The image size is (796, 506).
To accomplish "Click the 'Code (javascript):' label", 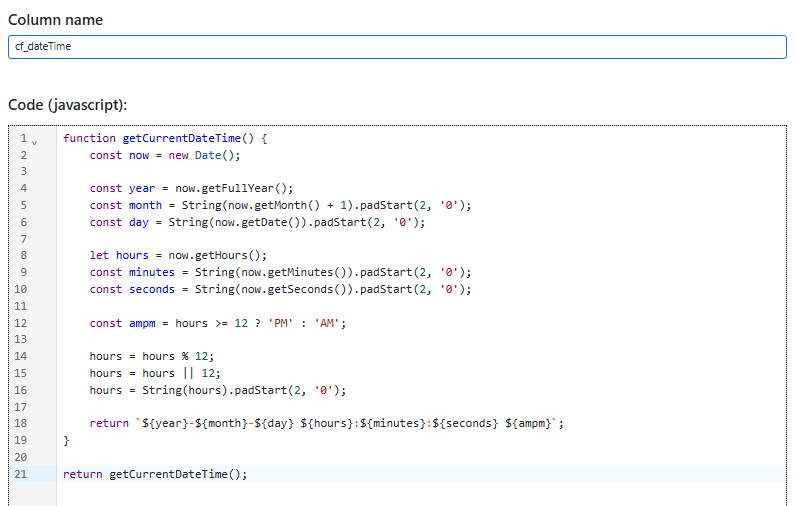I will (68, 105).
